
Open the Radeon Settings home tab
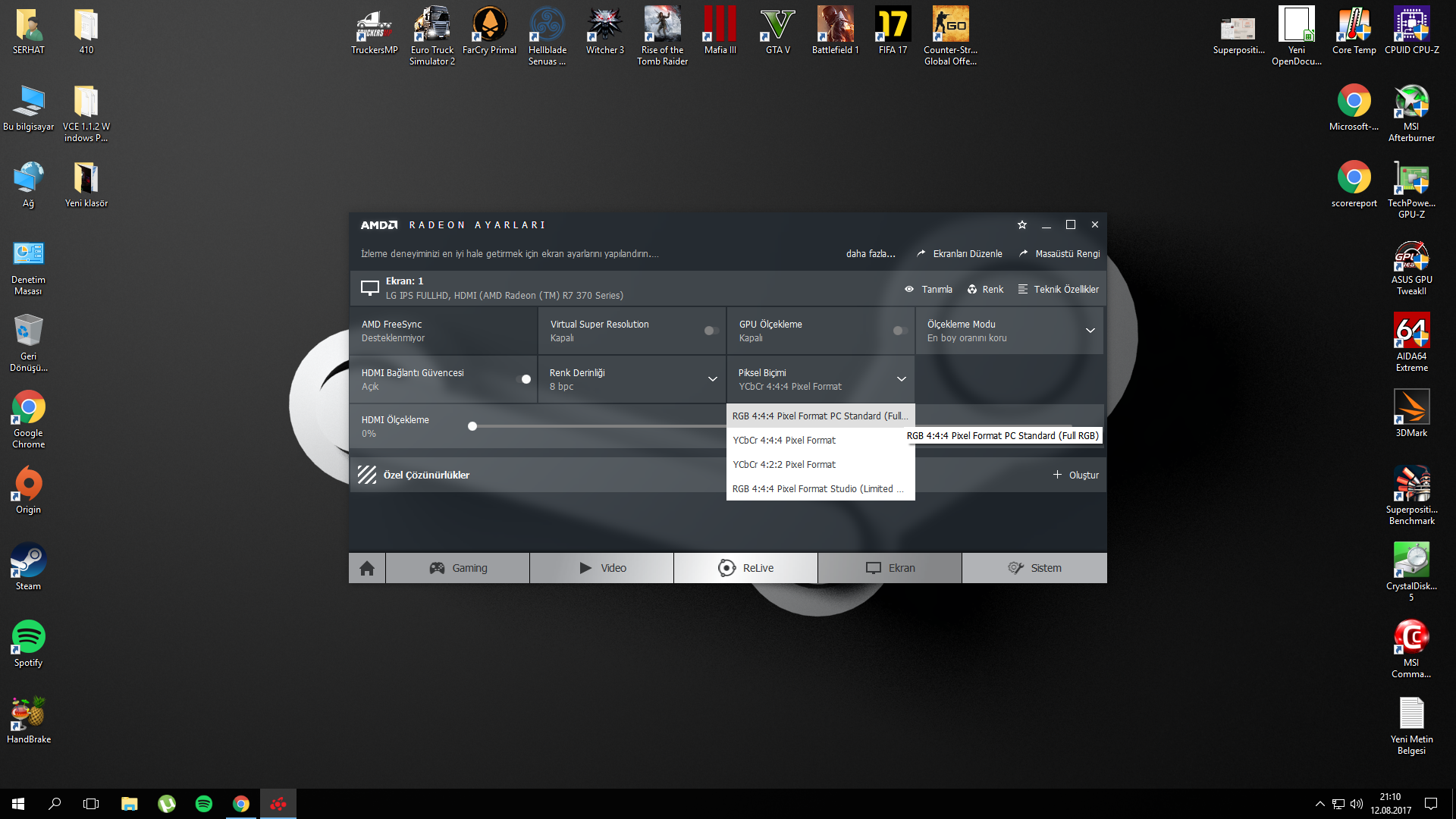click(x=367, y=568)
